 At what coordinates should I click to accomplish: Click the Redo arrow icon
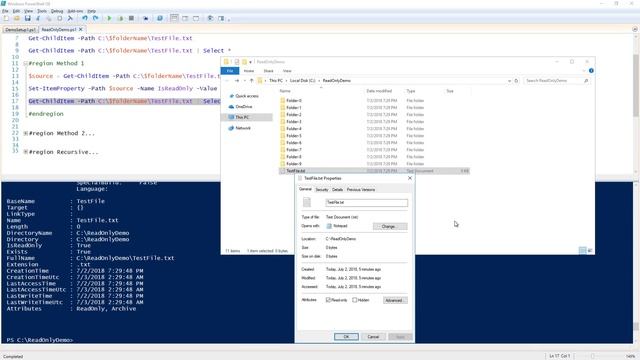tap(95, 18)
